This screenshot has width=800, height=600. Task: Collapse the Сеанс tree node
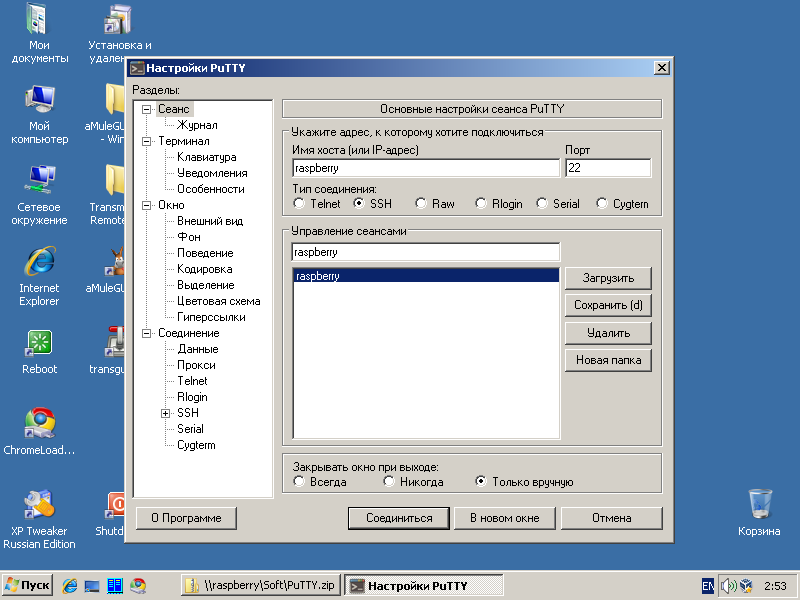(x=146, y=109)
